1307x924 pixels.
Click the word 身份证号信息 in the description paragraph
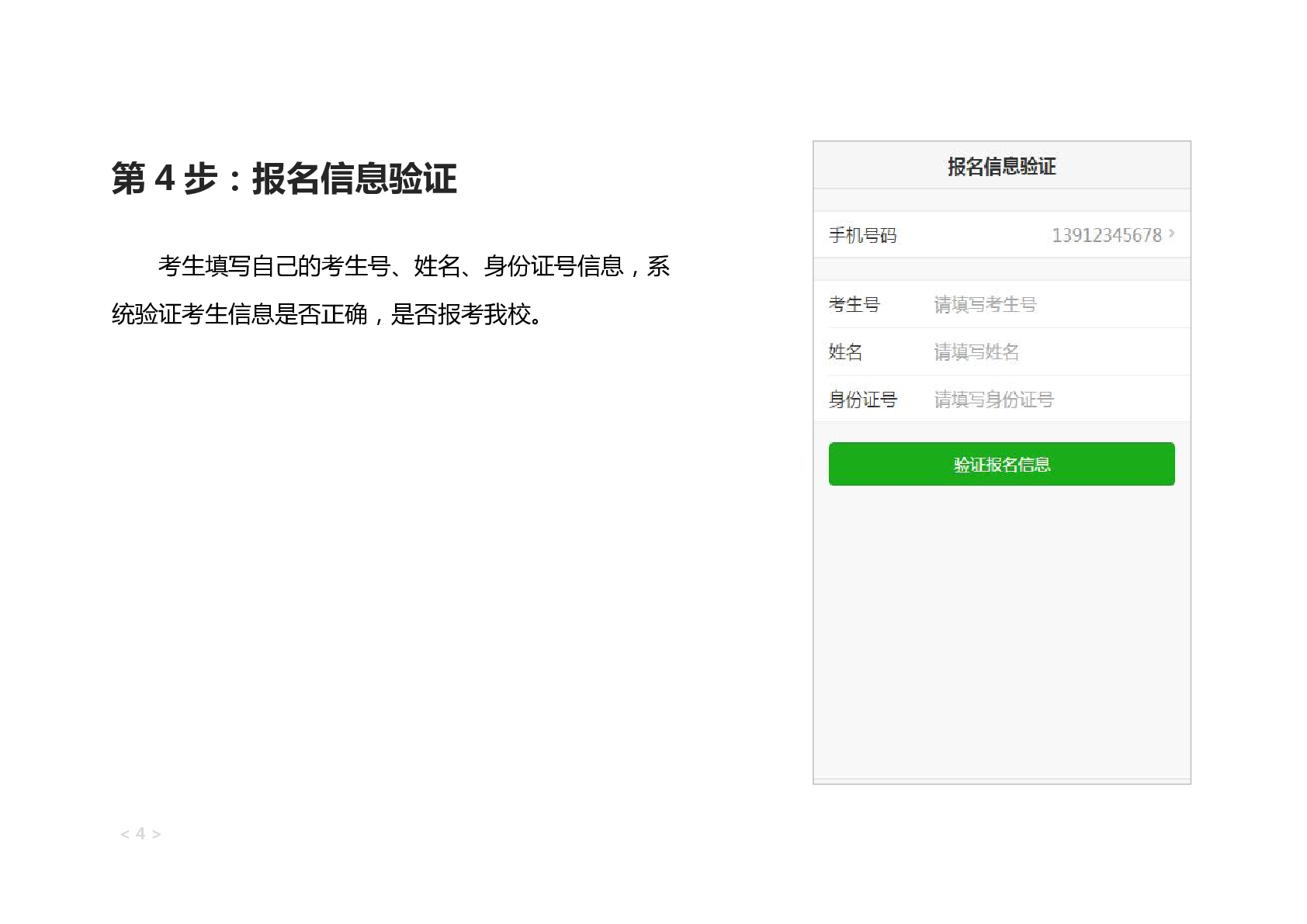tap(553, 266)
